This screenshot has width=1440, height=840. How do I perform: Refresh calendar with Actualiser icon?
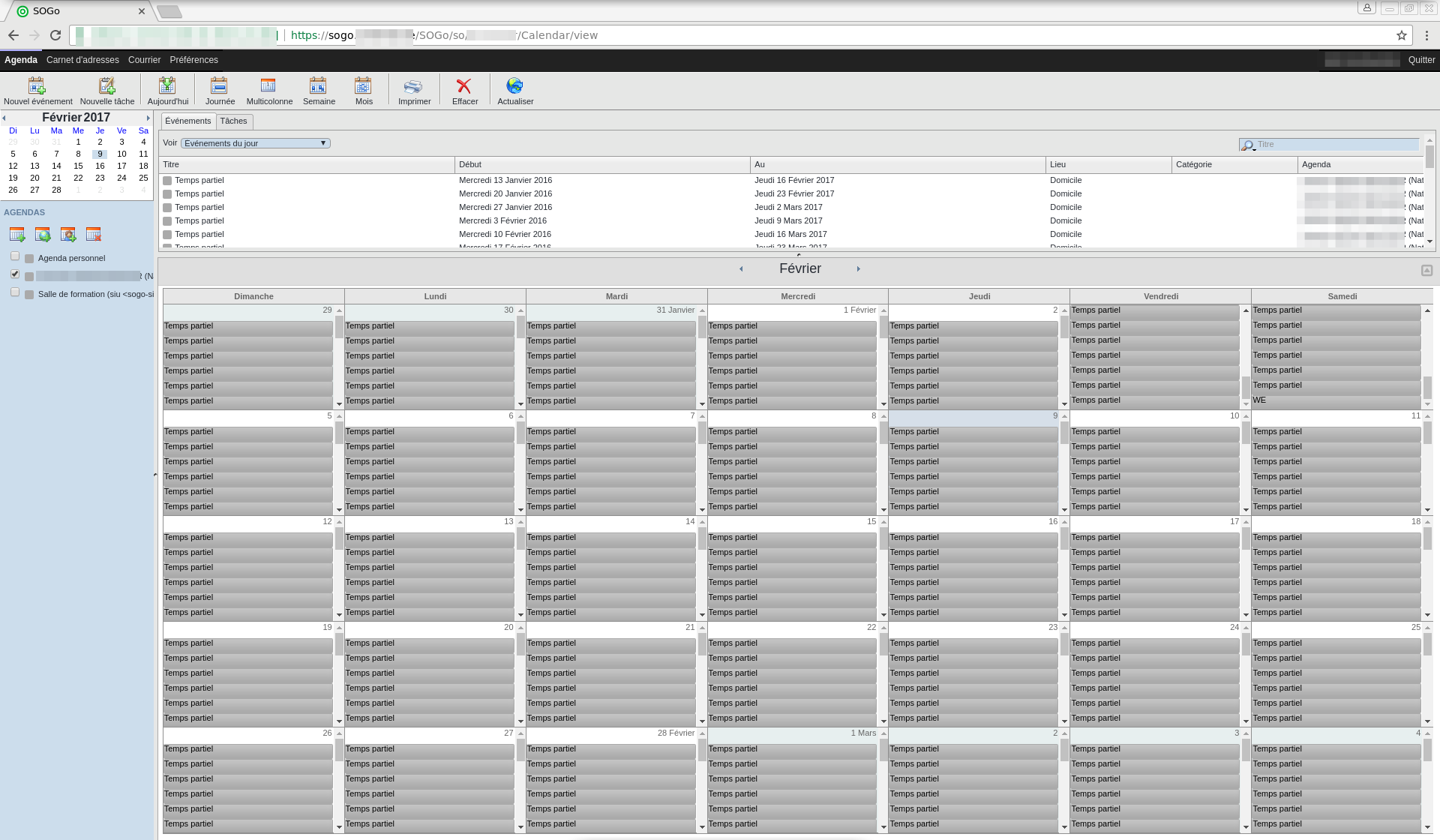[x=514, y=86]
